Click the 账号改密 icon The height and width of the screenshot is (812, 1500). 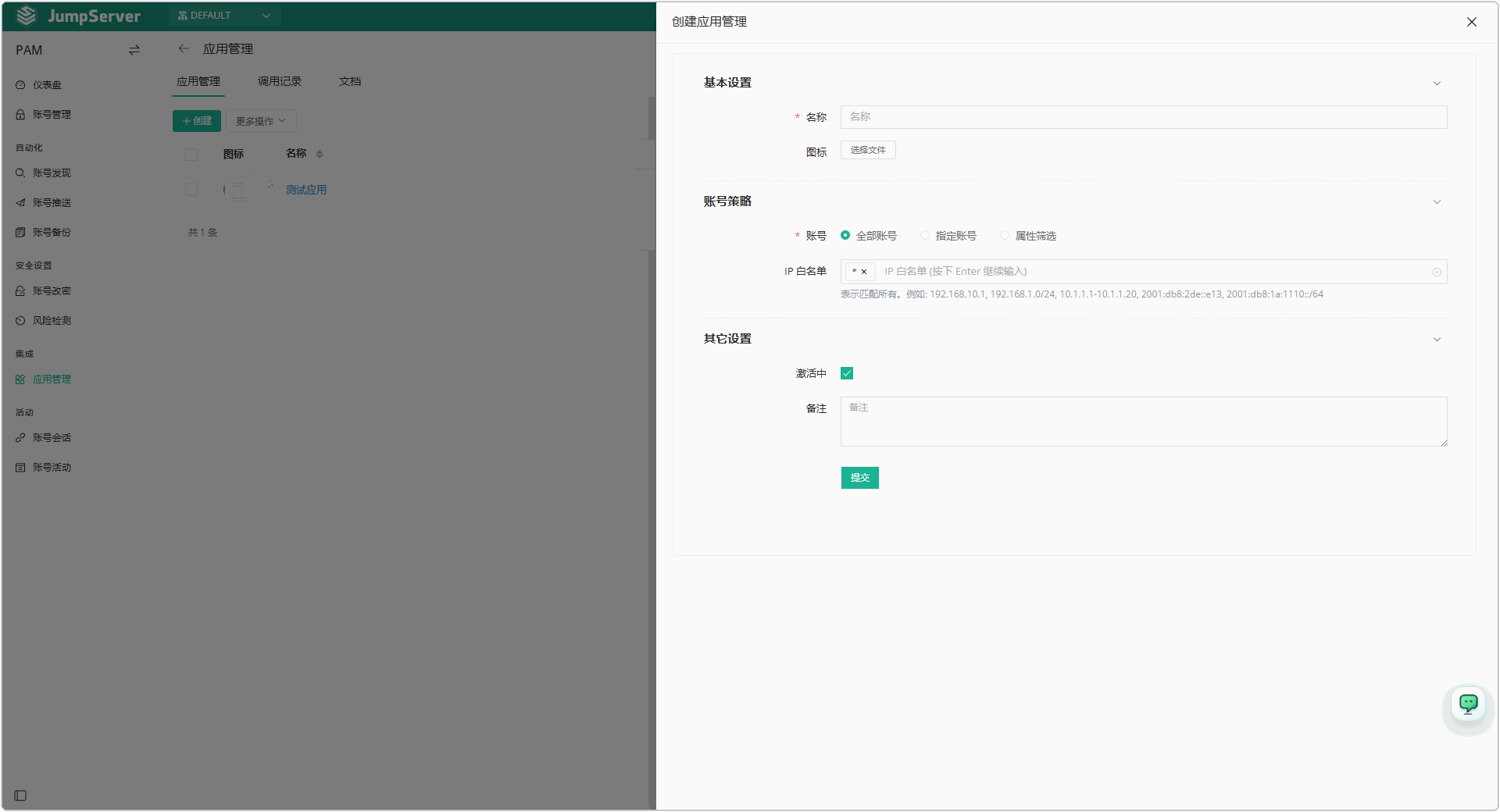(20, 291)
